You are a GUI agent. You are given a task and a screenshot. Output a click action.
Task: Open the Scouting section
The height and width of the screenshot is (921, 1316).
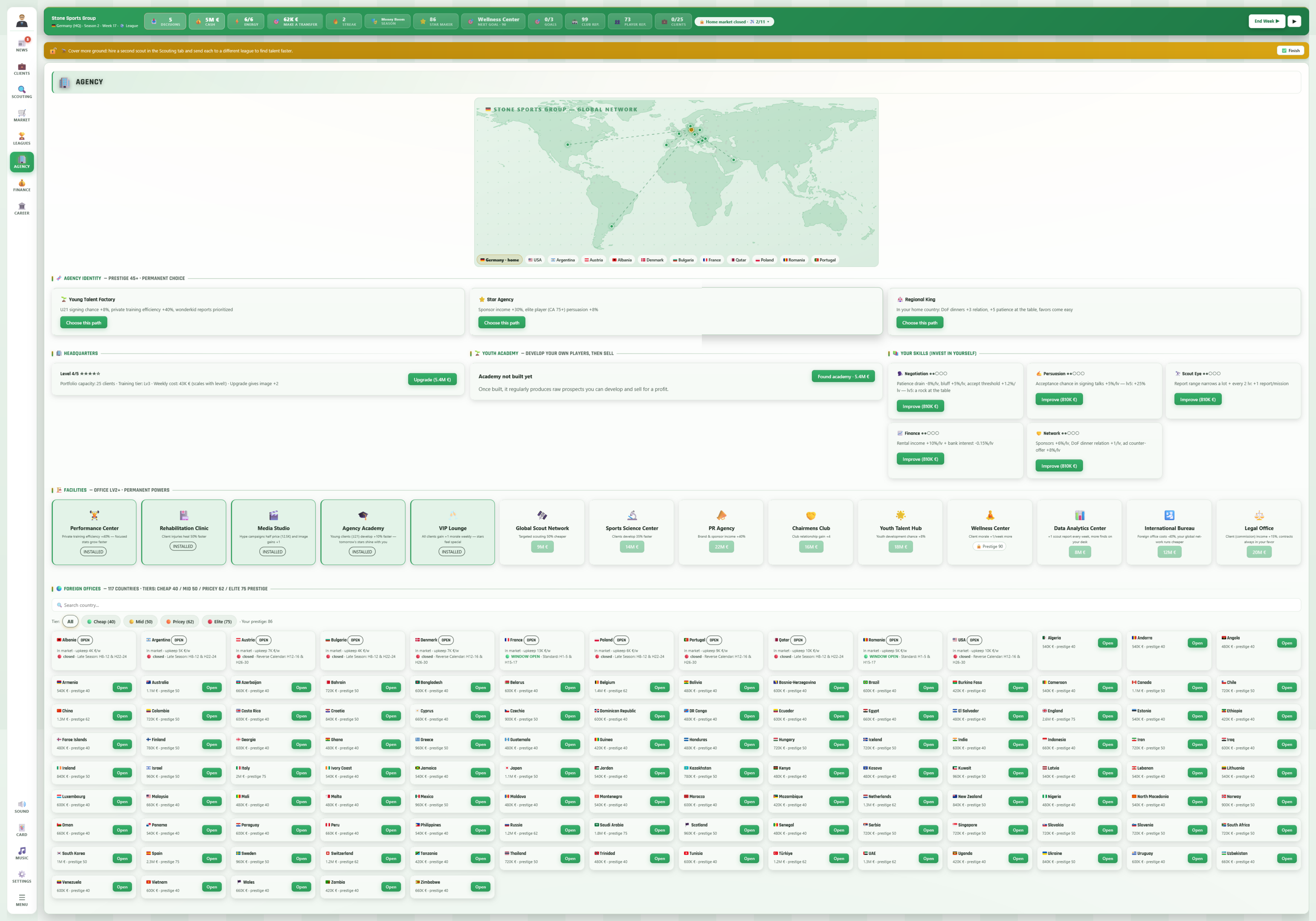[22, 92]
